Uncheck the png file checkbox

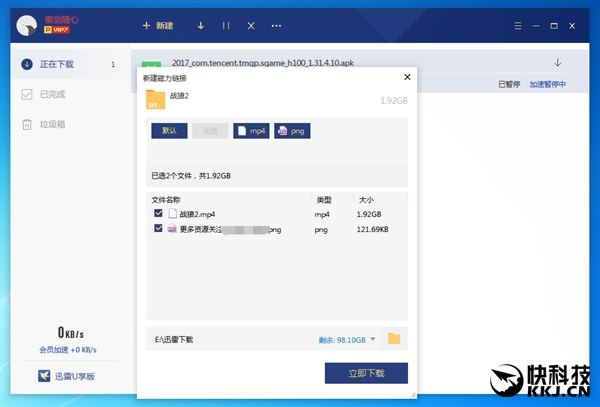coord(158,228)
